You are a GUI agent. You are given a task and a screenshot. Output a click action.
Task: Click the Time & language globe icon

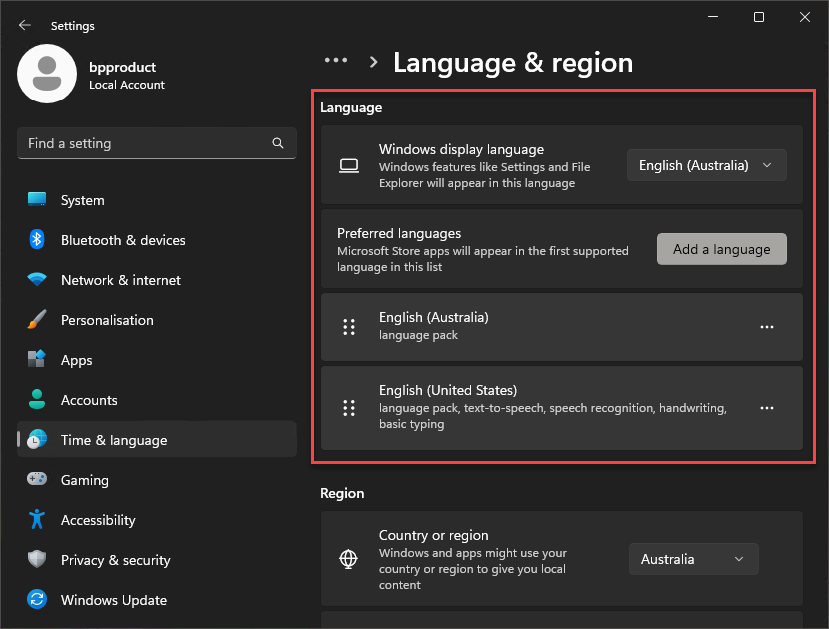click(37, 440)
